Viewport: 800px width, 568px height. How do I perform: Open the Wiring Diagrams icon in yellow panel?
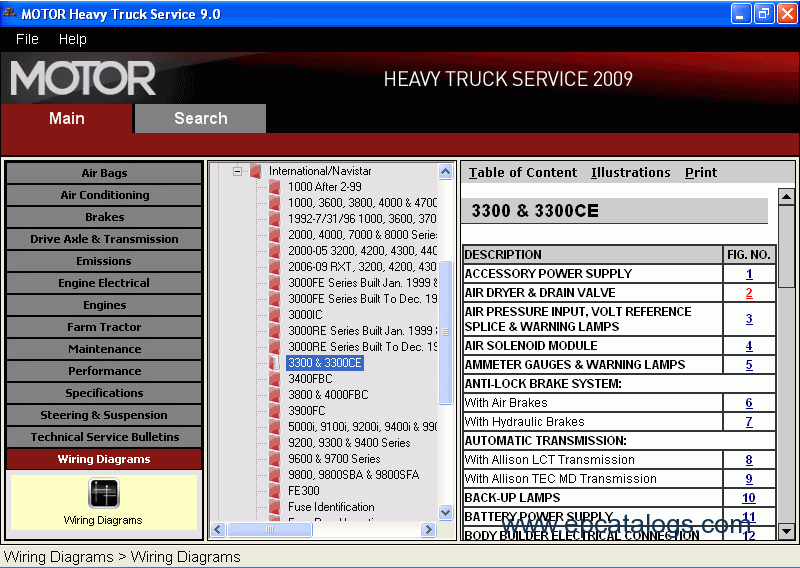coord(104,493)
